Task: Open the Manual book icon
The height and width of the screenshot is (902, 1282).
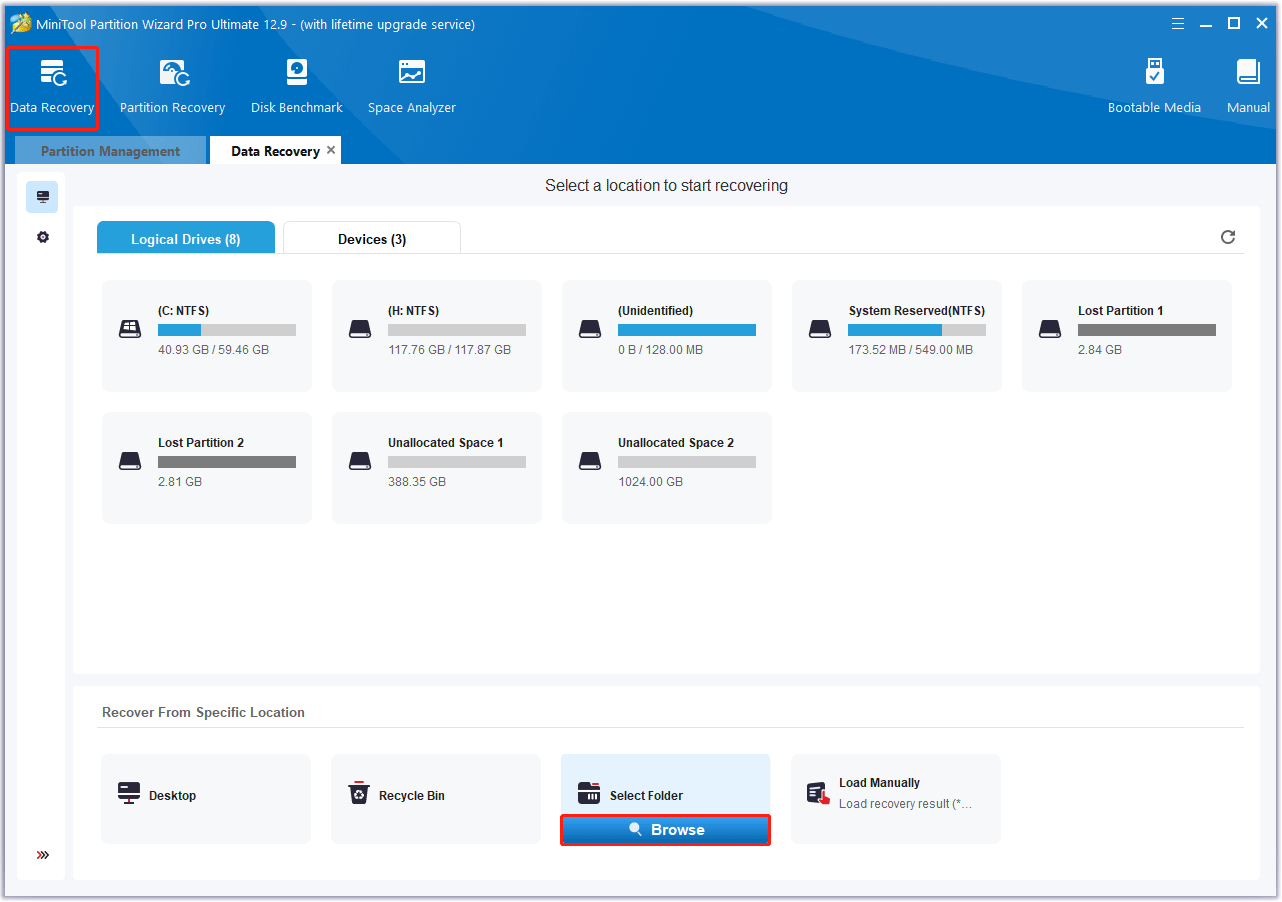Action: (1248, 87)
